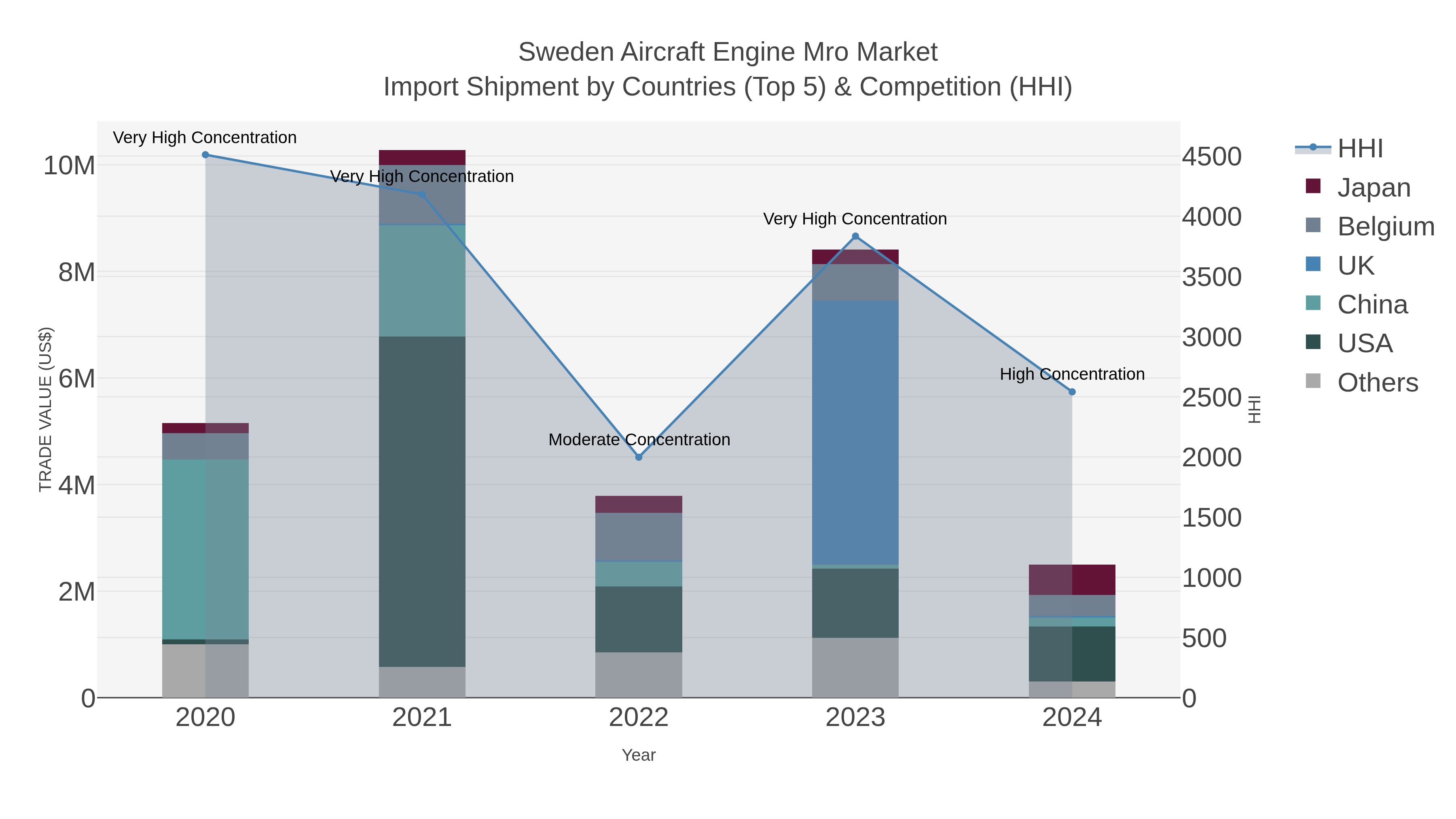Click the UK legend color swatch
This screenshot has height=819, width=1456.
pyautogui.click(x=1313, y=264)
